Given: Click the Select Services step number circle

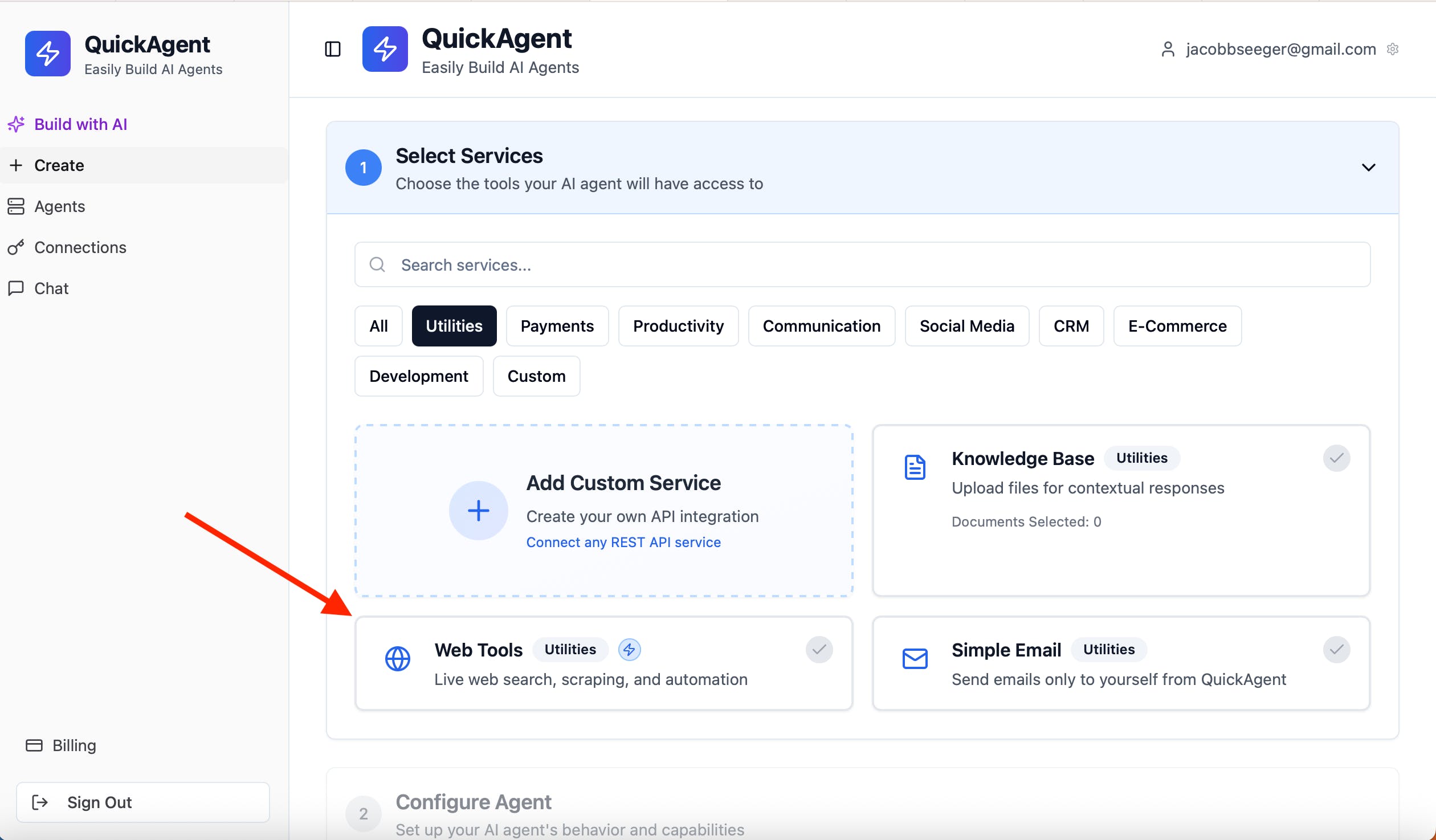Looking at the screenshot, I should coord(364,168).
